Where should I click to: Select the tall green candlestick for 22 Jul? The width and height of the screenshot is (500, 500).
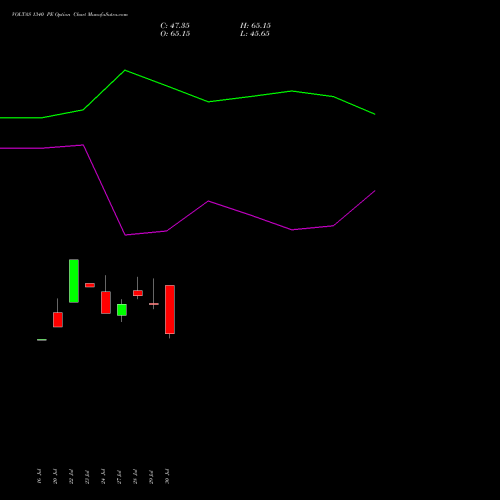tap(74, 281)
